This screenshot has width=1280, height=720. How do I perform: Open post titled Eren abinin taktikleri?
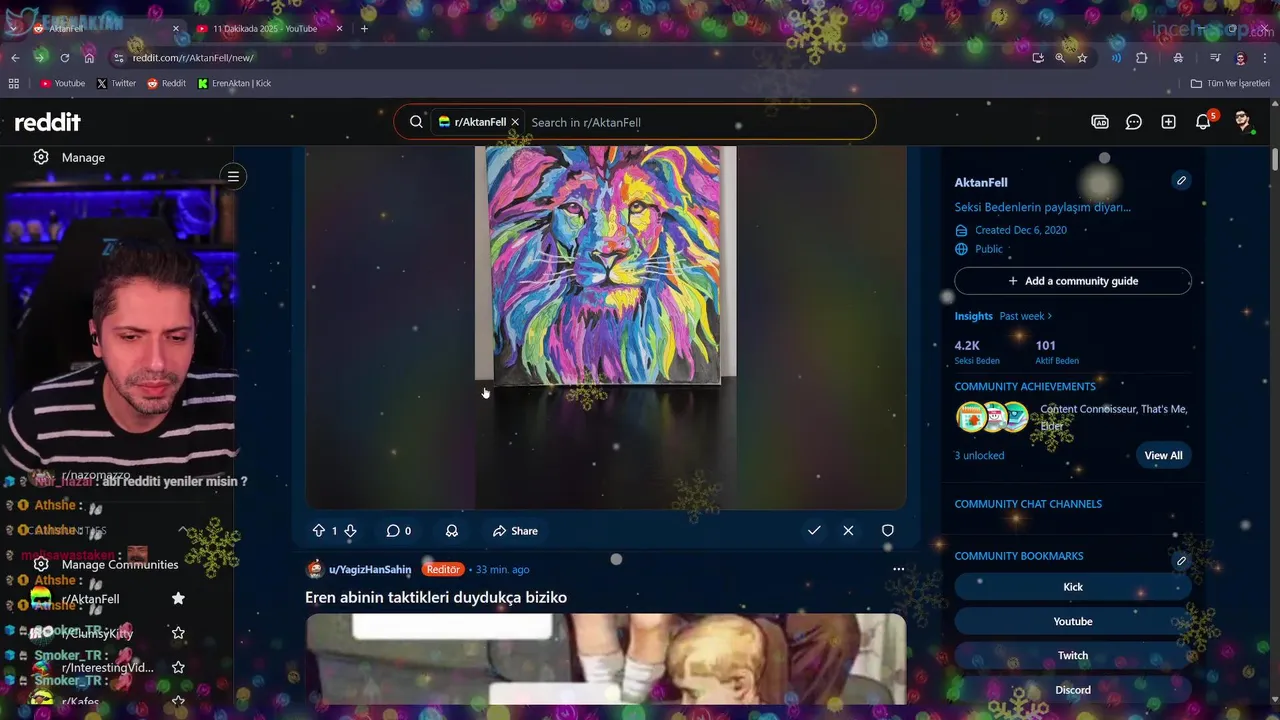[436, 597]
